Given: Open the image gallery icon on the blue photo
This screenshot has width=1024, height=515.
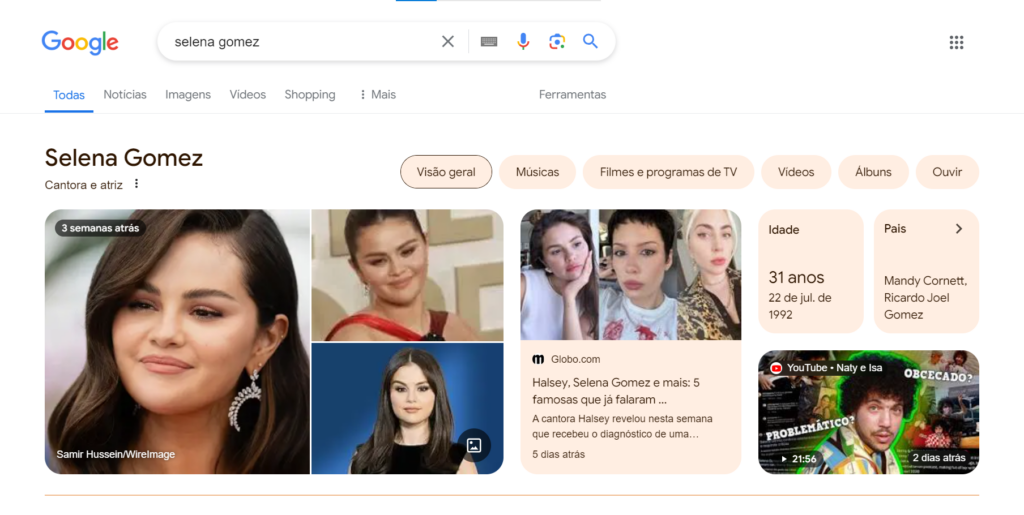Looking at the screenshot, I should coord(474,445).
